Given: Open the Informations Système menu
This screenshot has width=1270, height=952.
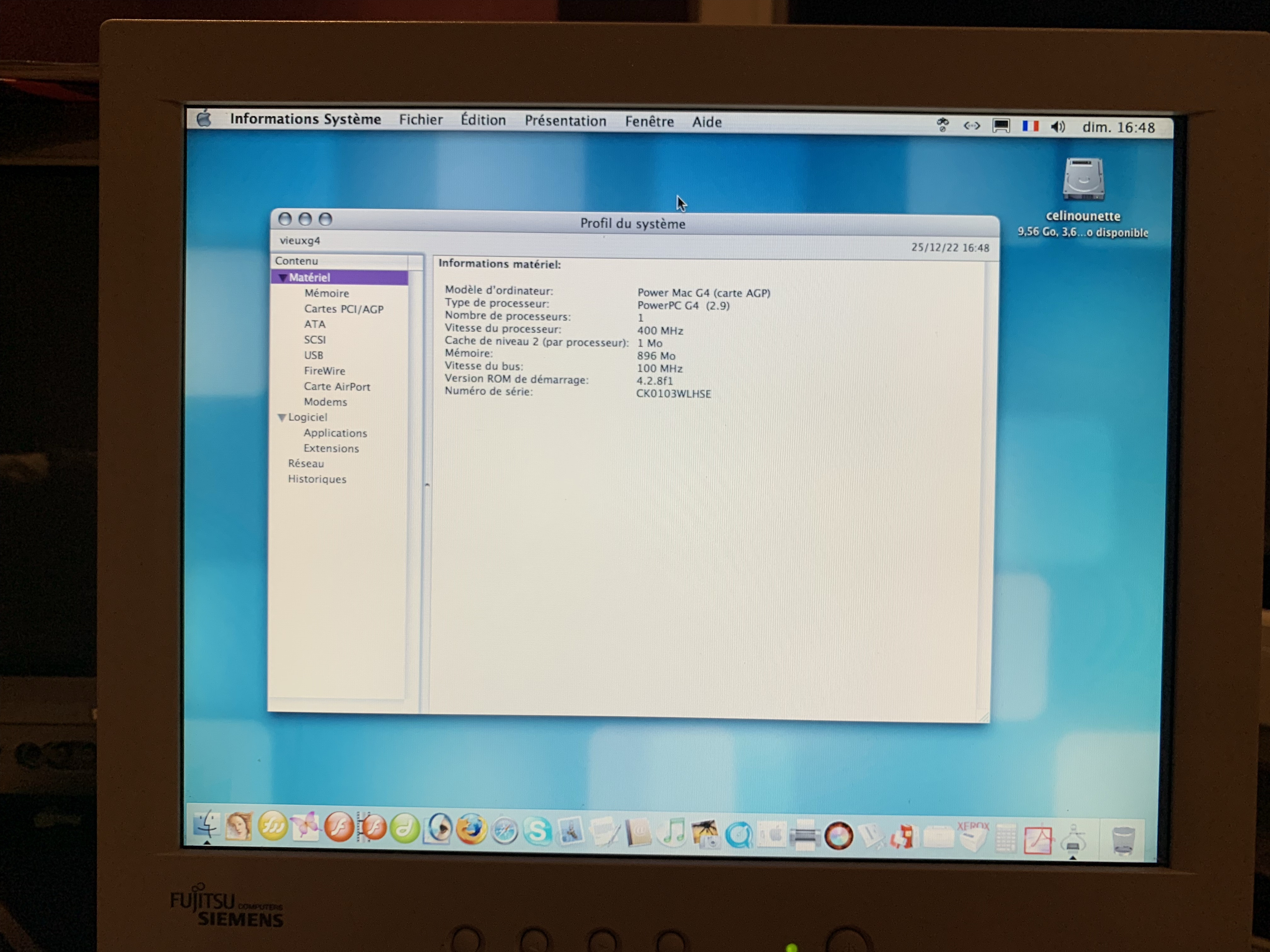Looking at the screenshot, I should point(306,119).
